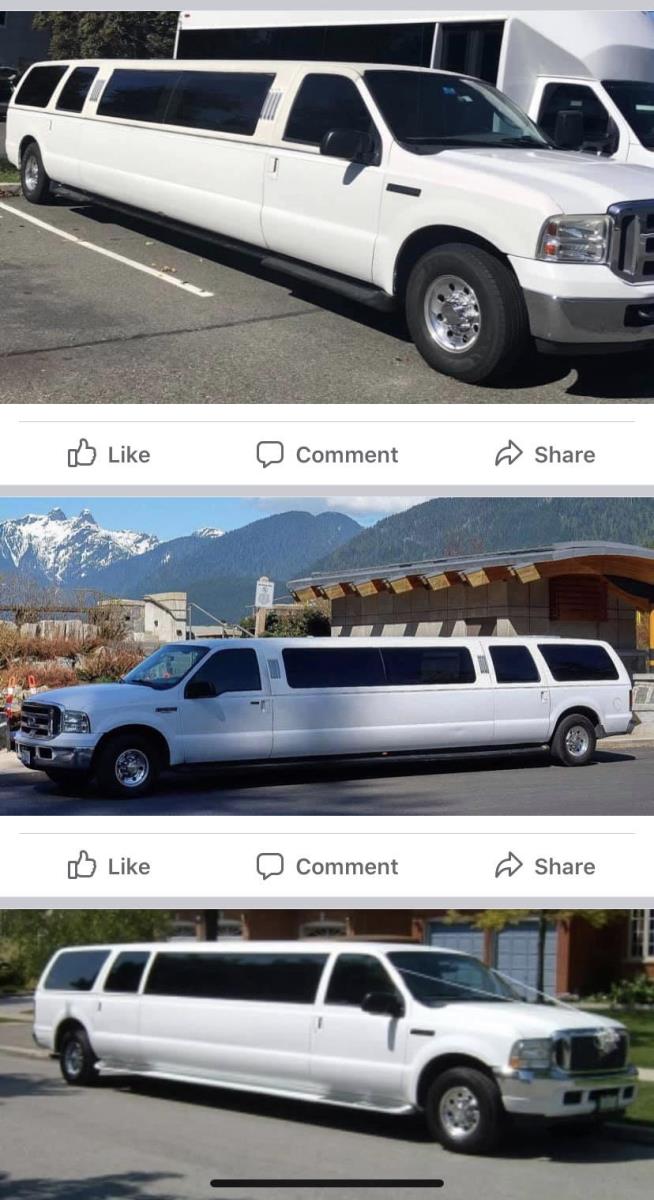Click the Share label below the mountain limo photo
Viewport: 654px width, 1200px height.
(x=564, y=867)
